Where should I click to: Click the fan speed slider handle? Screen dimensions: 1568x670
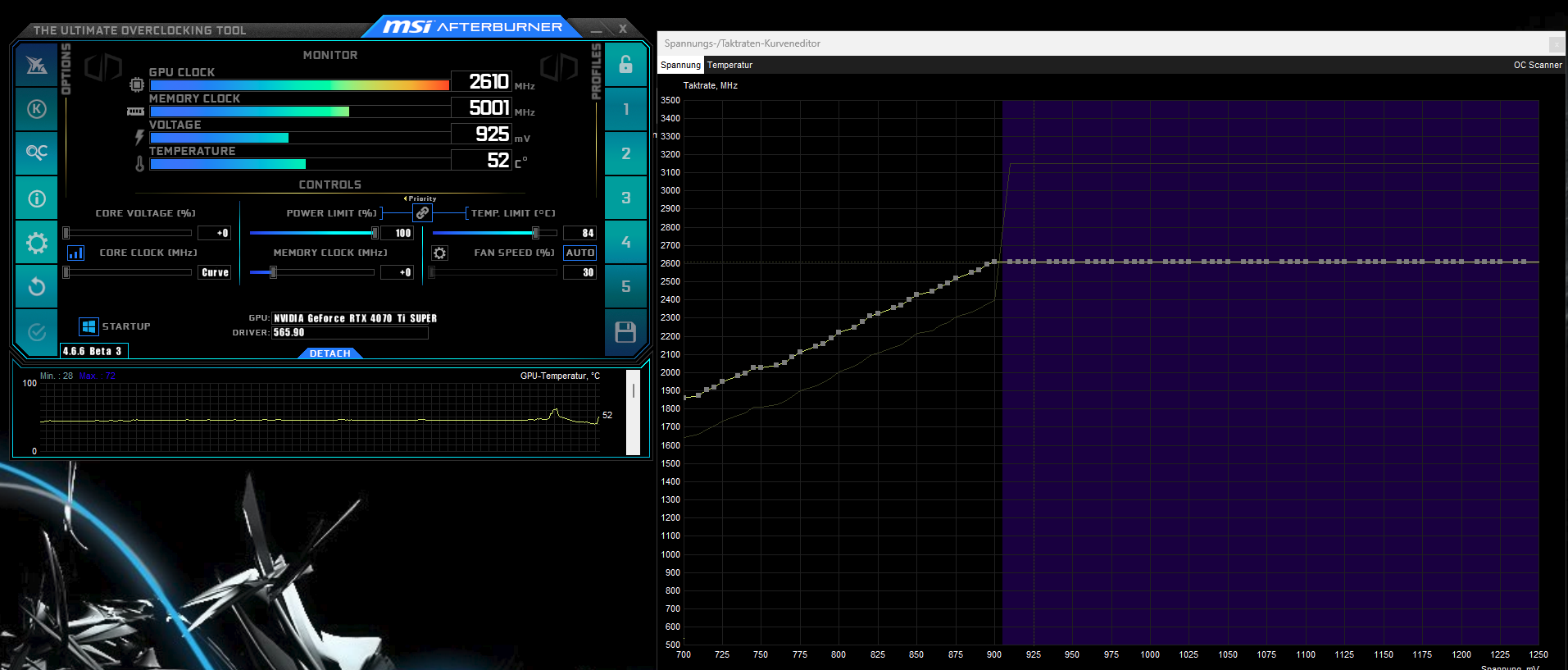(432, 272)
